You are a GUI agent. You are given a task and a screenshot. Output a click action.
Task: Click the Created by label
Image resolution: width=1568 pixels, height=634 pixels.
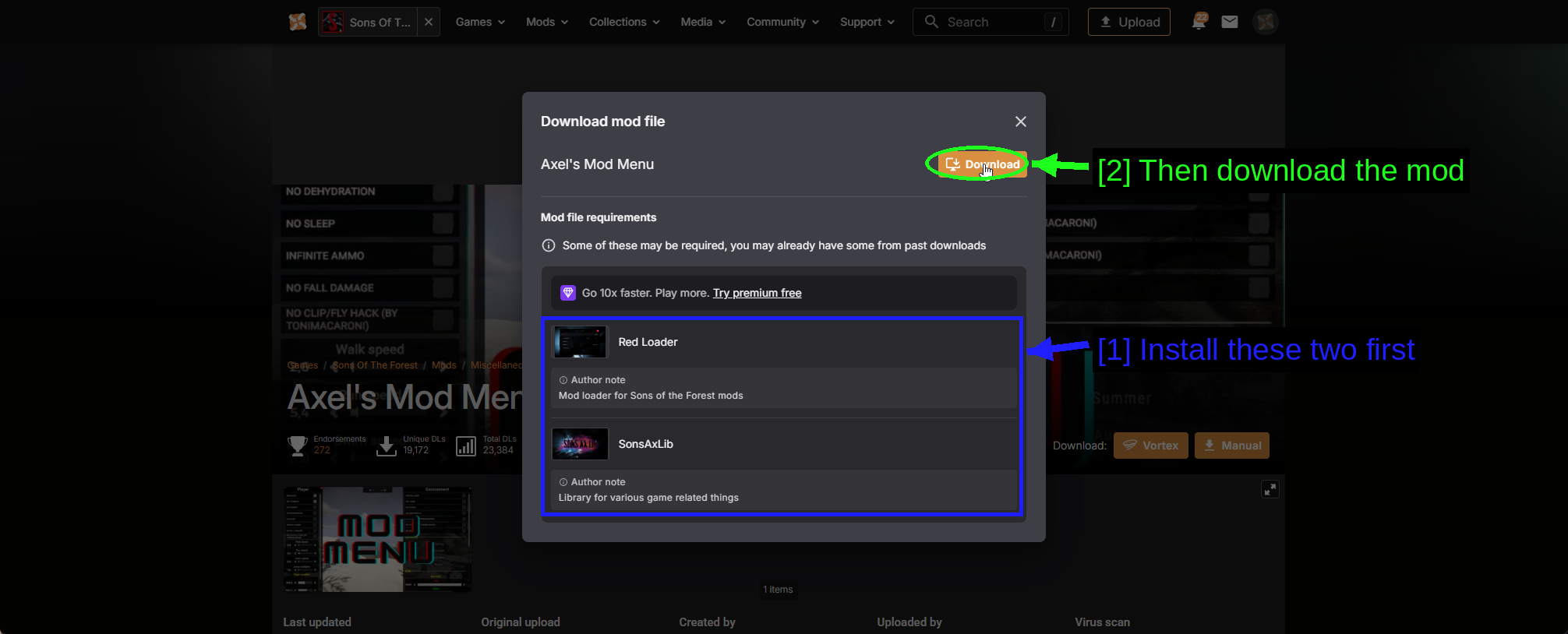[x=707, y=622]
